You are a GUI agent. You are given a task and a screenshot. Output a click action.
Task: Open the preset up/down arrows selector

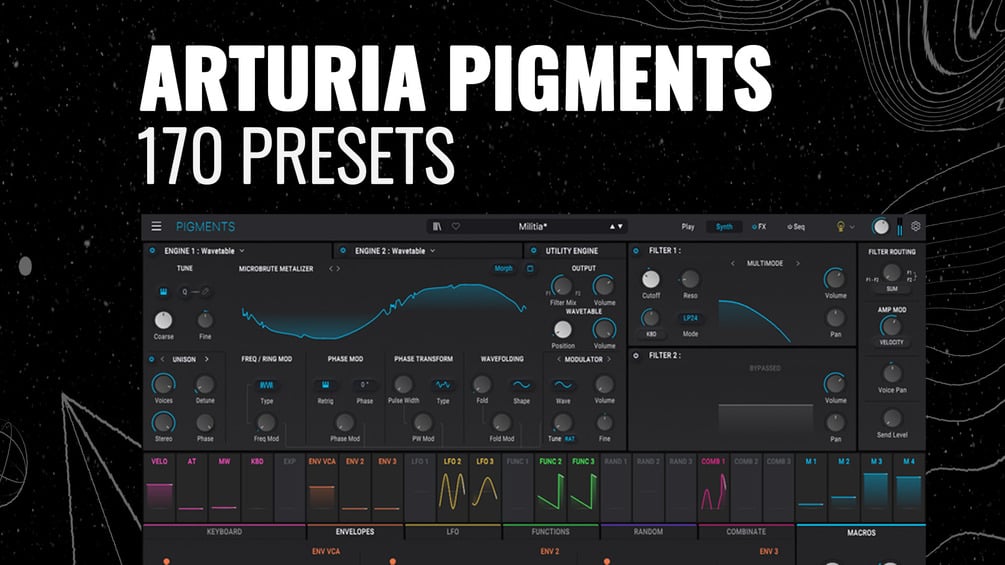(x=616, y=226)
